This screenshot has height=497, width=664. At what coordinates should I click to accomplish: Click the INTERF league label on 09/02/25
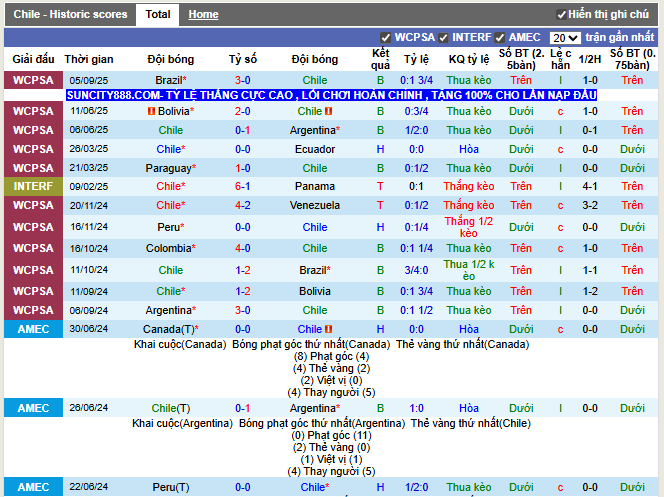pos(33,186)
